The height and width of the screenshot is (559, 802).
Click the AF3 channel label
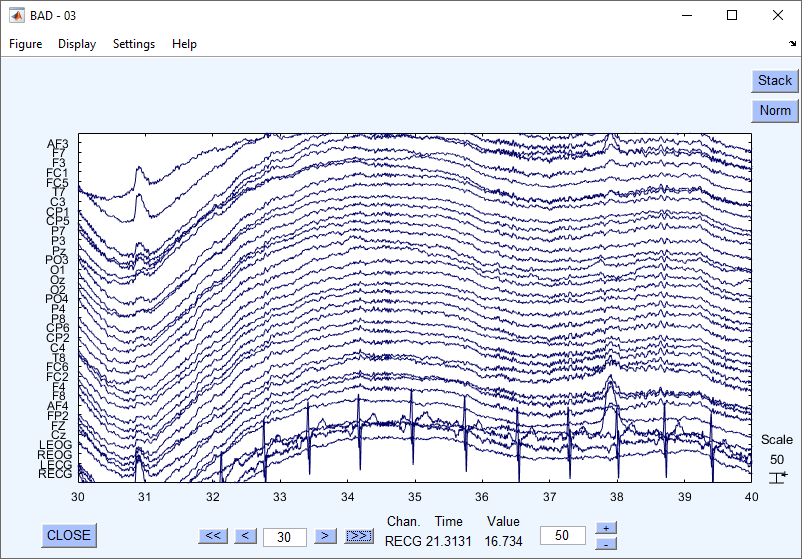(x=58, y=144)
